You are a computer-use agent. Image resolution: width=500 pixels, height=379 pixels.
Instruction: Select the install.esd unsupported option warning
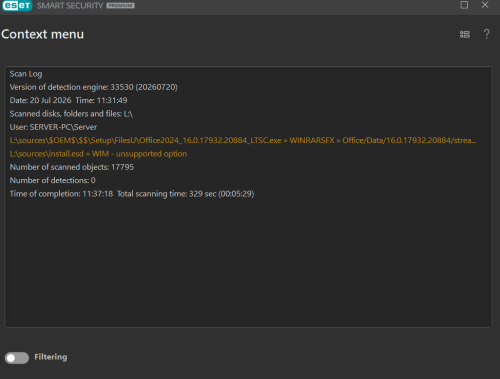(x=98, y=154)
